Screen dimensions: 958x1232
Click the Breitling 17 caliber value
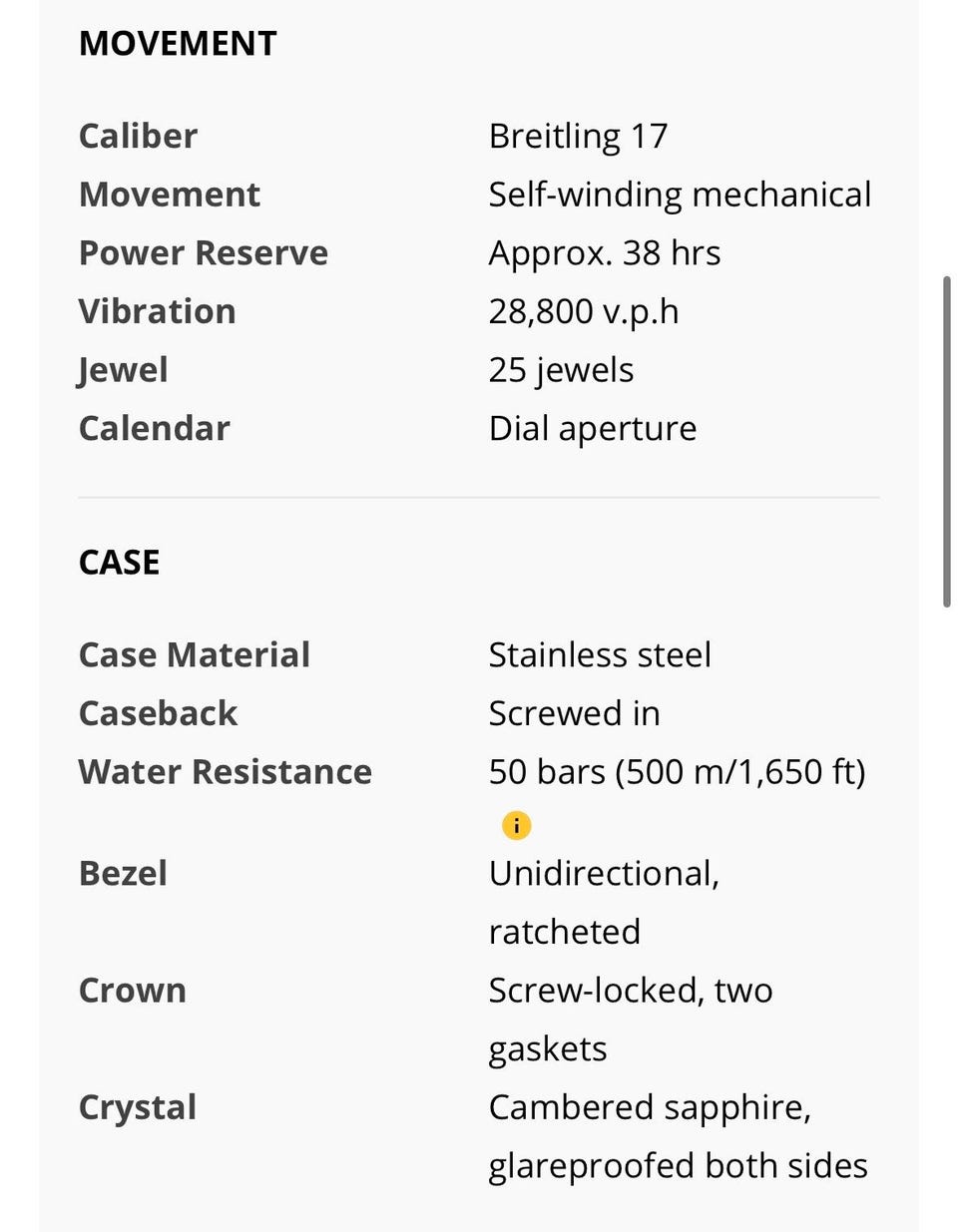pos(578,136)
